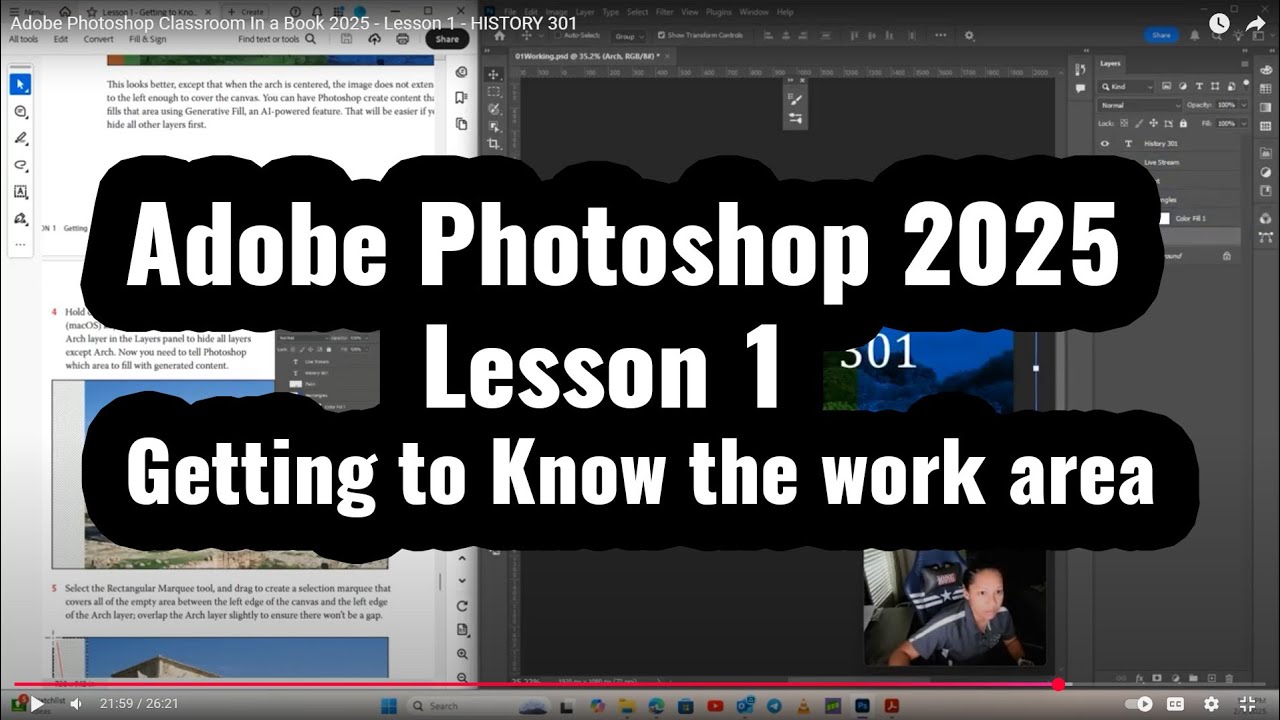Select Photoshop's Crop tool
Viewport: 1280px width, 720px height.
point(494,144)
